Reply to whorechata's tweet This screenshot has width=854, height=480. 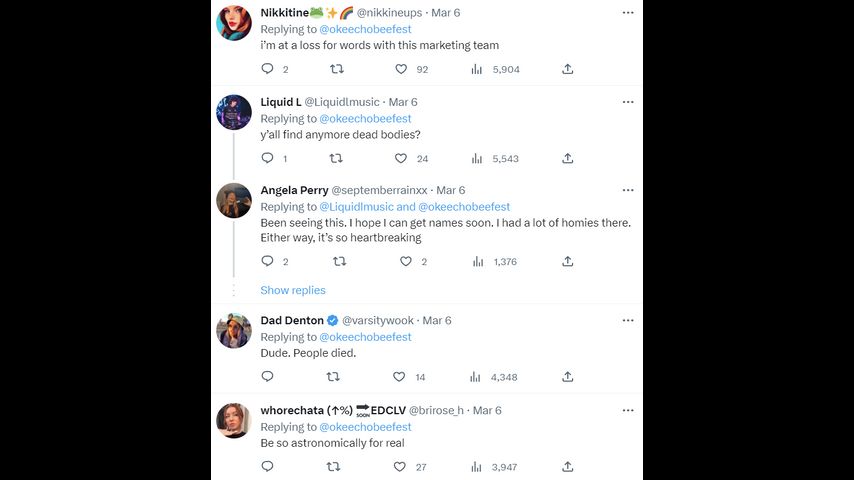[x=267, y=466]
